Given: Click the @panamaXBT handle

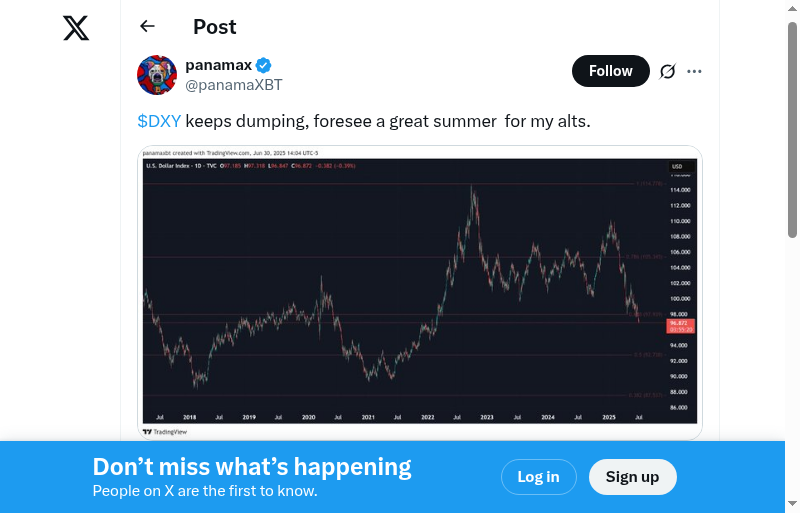Looking at the screenshot, I should point(234,85).
